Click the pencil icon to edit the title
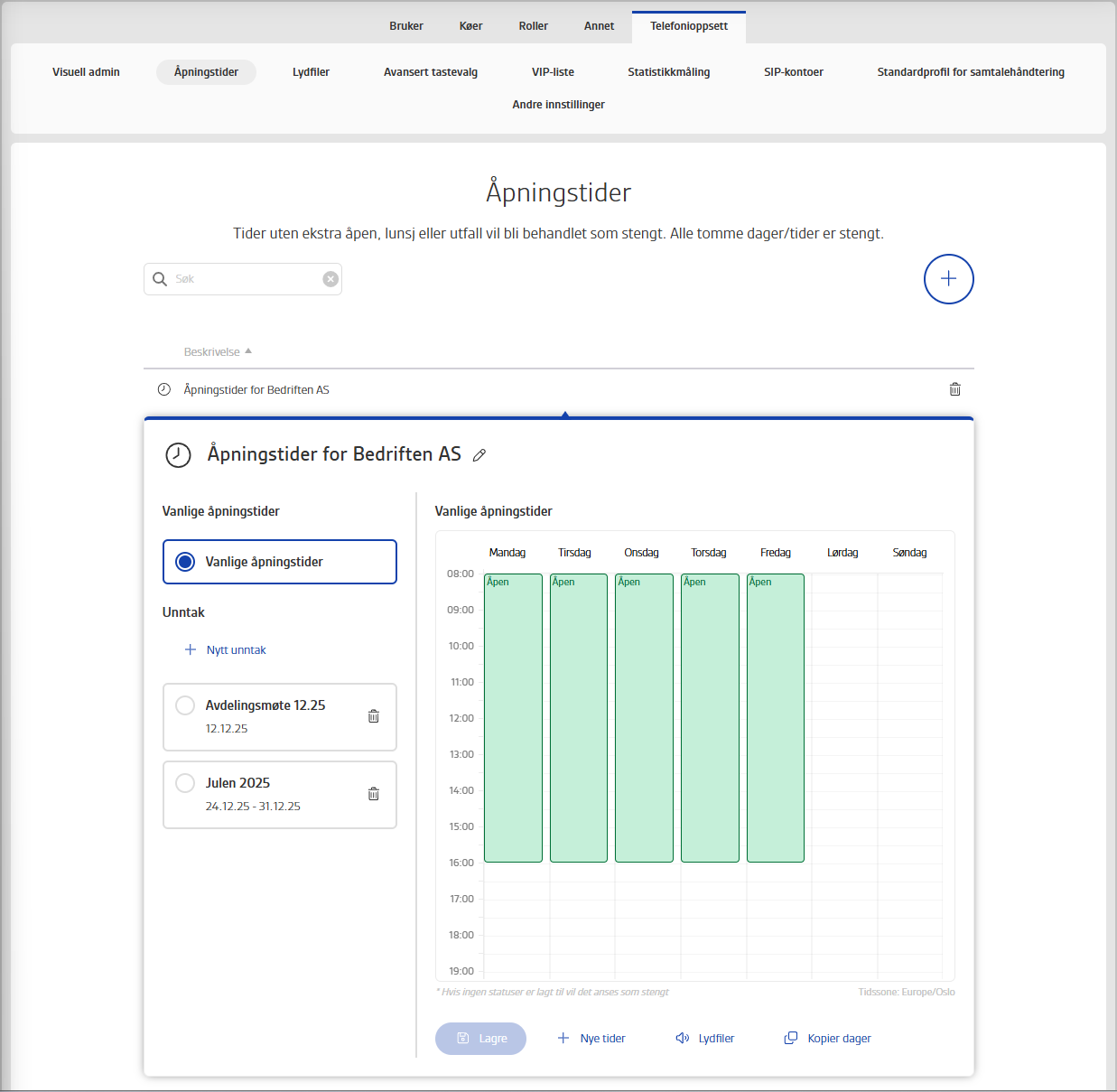Image resolution: width=1117 pixels, height=1092 pixels. pyautogui.click(x=479, y=455)
